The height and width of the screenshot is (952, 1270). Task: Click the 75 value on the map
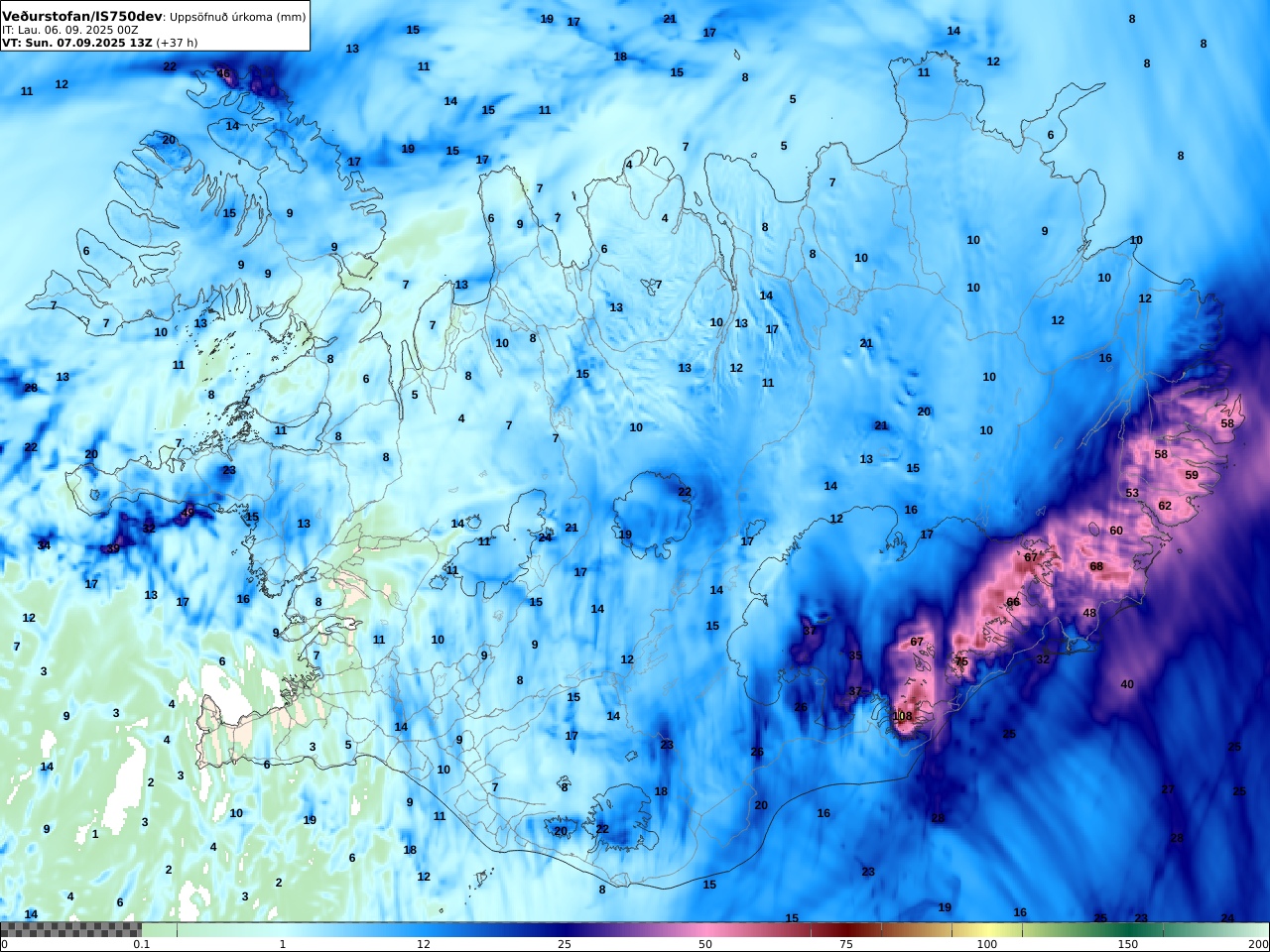[960, 662]
